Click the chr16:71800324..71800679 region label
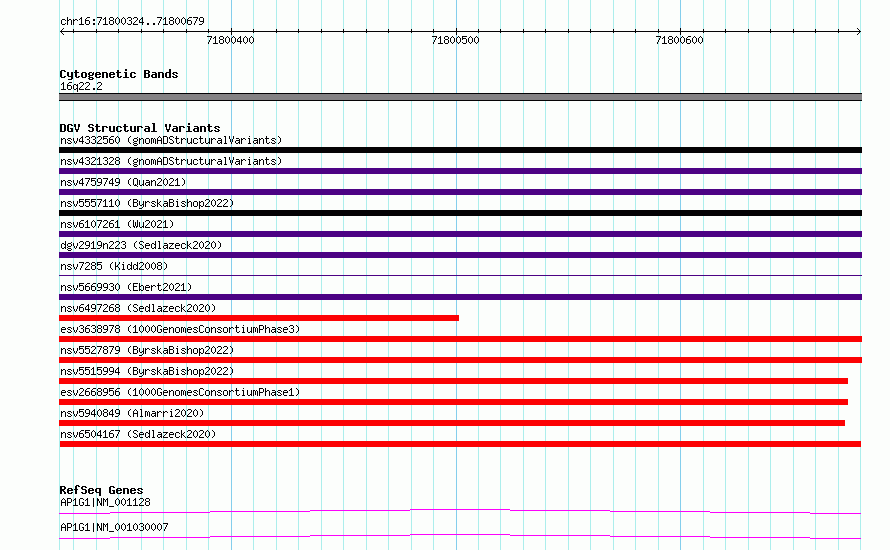The height and width of the screenshot is (550, 890). [x=132, y=22]
